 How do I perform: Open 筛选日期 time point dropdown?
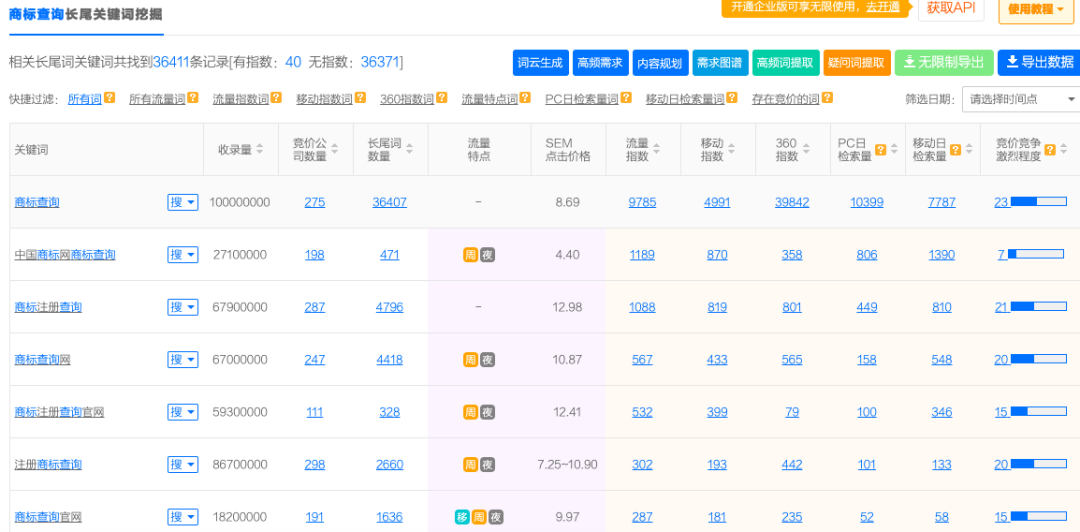(x=1021, y=99)
